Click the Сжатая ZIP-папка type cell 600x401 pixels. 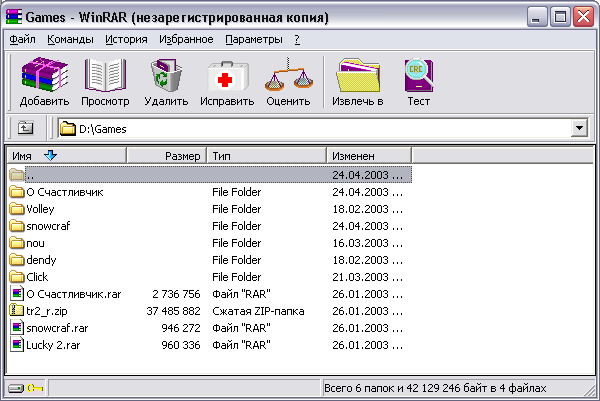point(258,311)
